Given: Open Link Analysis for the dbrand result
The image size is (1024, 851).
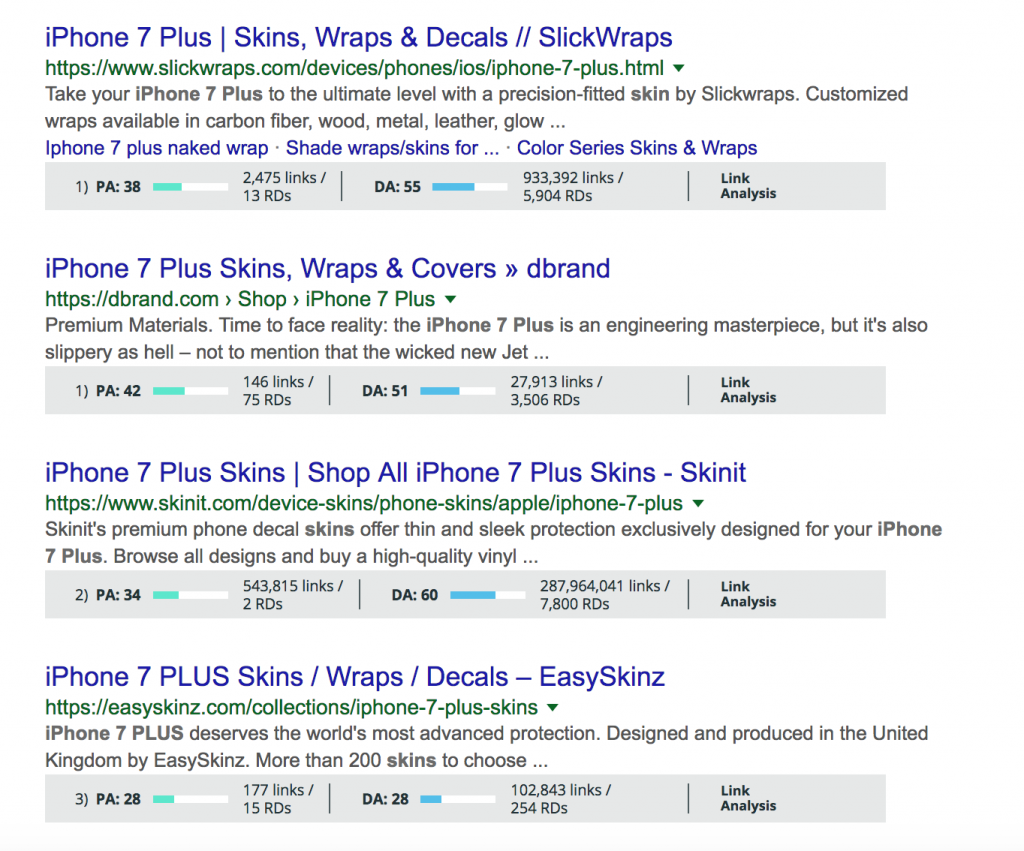Looking at the screenshot, I should [747, 390].
